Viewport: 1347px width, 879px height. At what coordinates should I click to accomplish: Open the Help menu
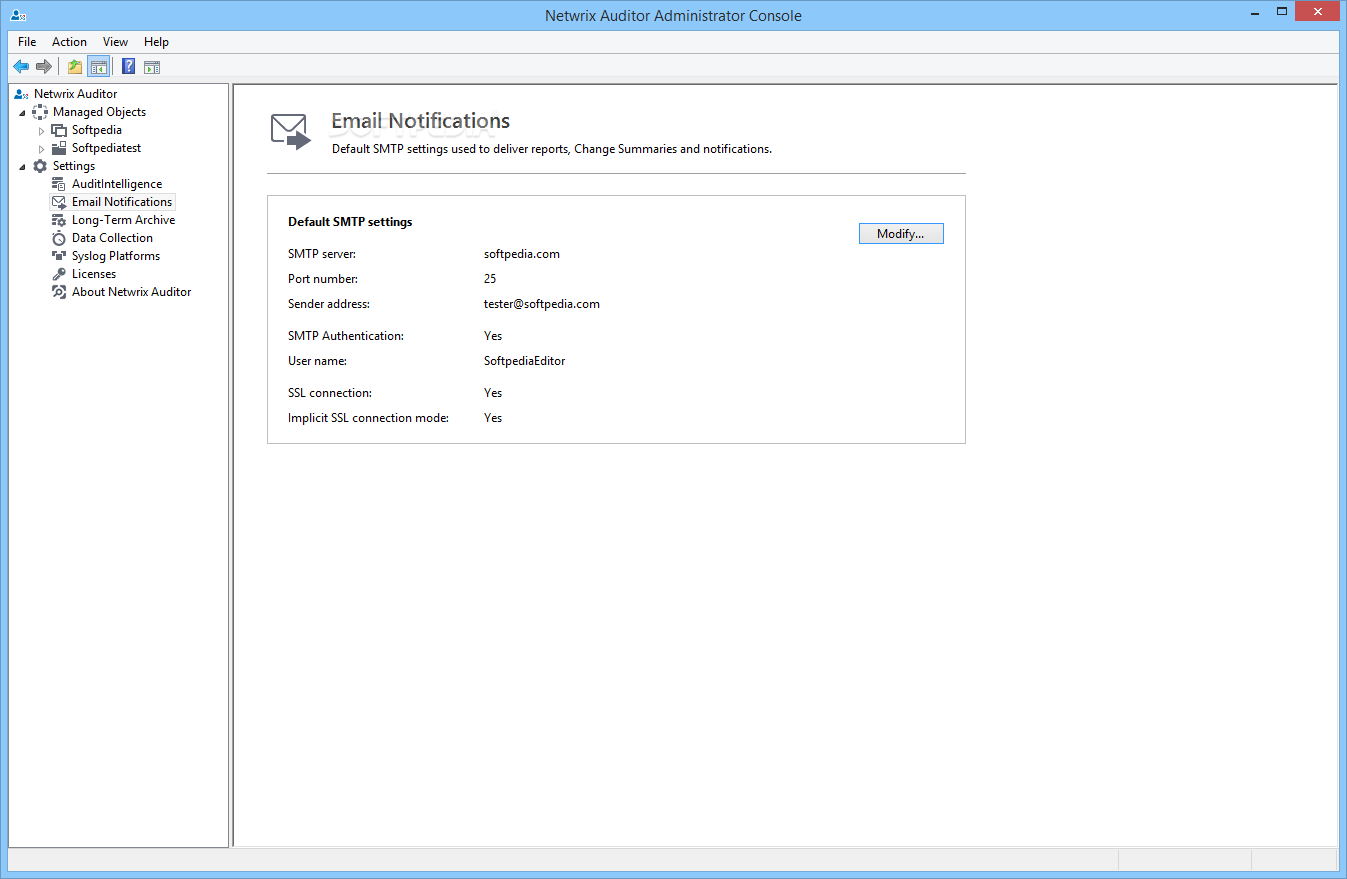156,42
